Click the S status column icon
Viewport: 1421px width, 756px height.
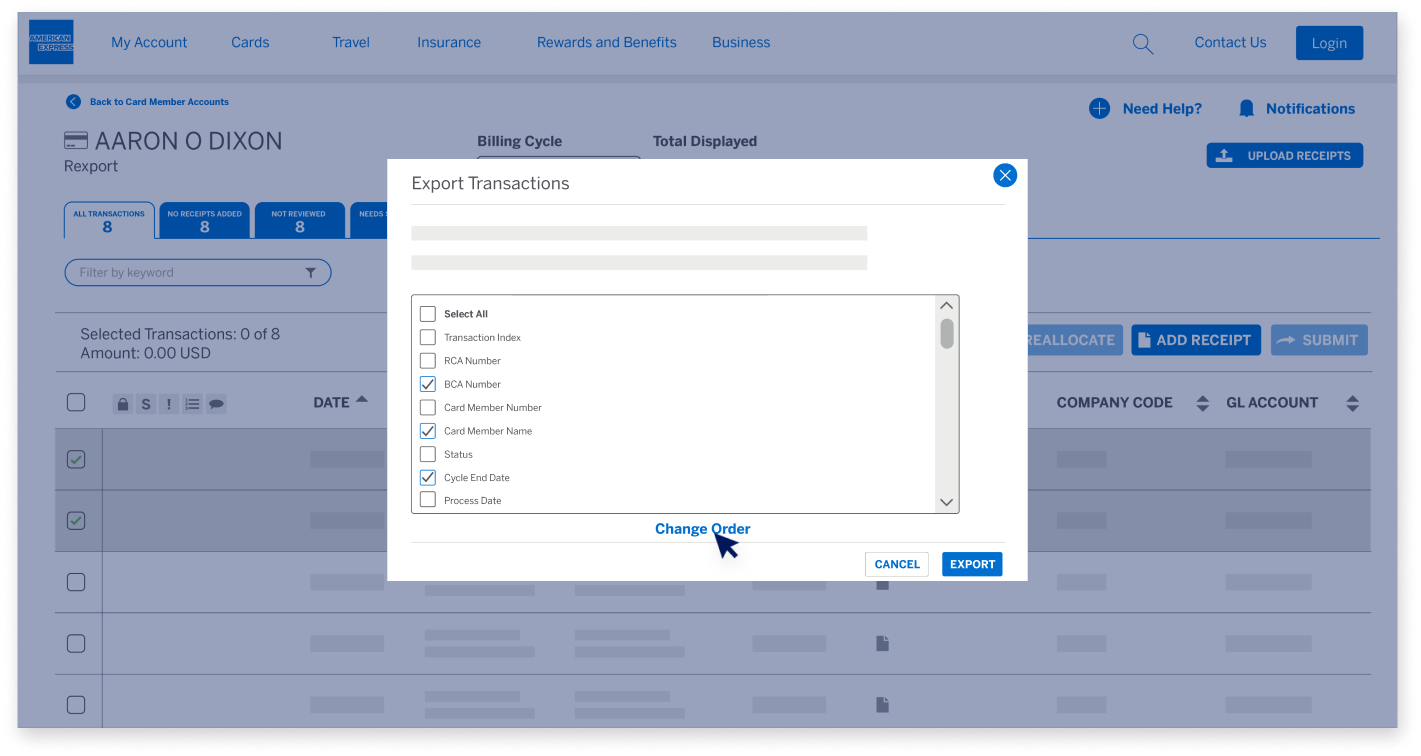coord(145,403)
